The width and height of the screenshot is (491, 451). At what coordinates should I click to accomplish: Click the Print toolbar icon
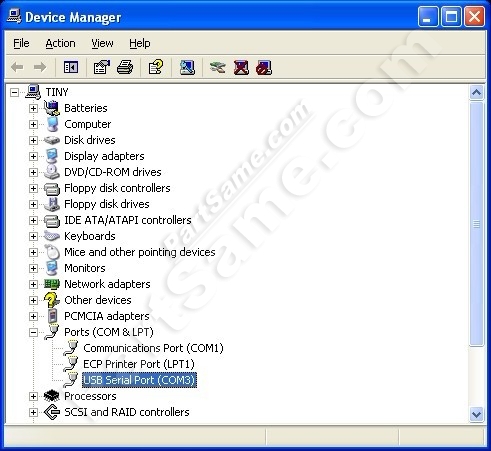coord(125,67)
